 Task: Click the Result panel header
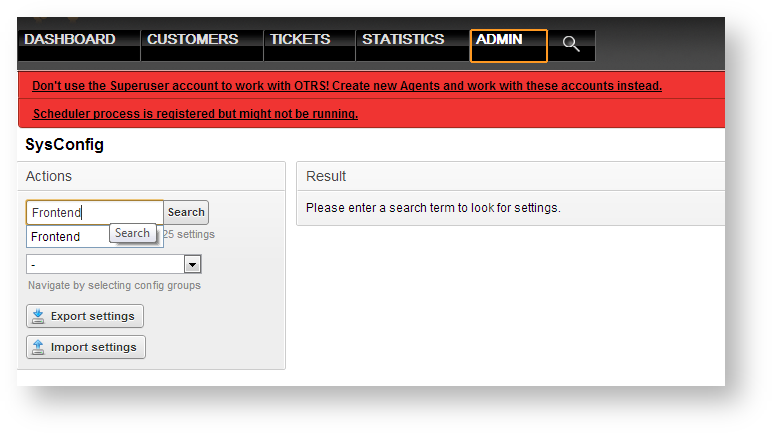[x=511, y=177]
